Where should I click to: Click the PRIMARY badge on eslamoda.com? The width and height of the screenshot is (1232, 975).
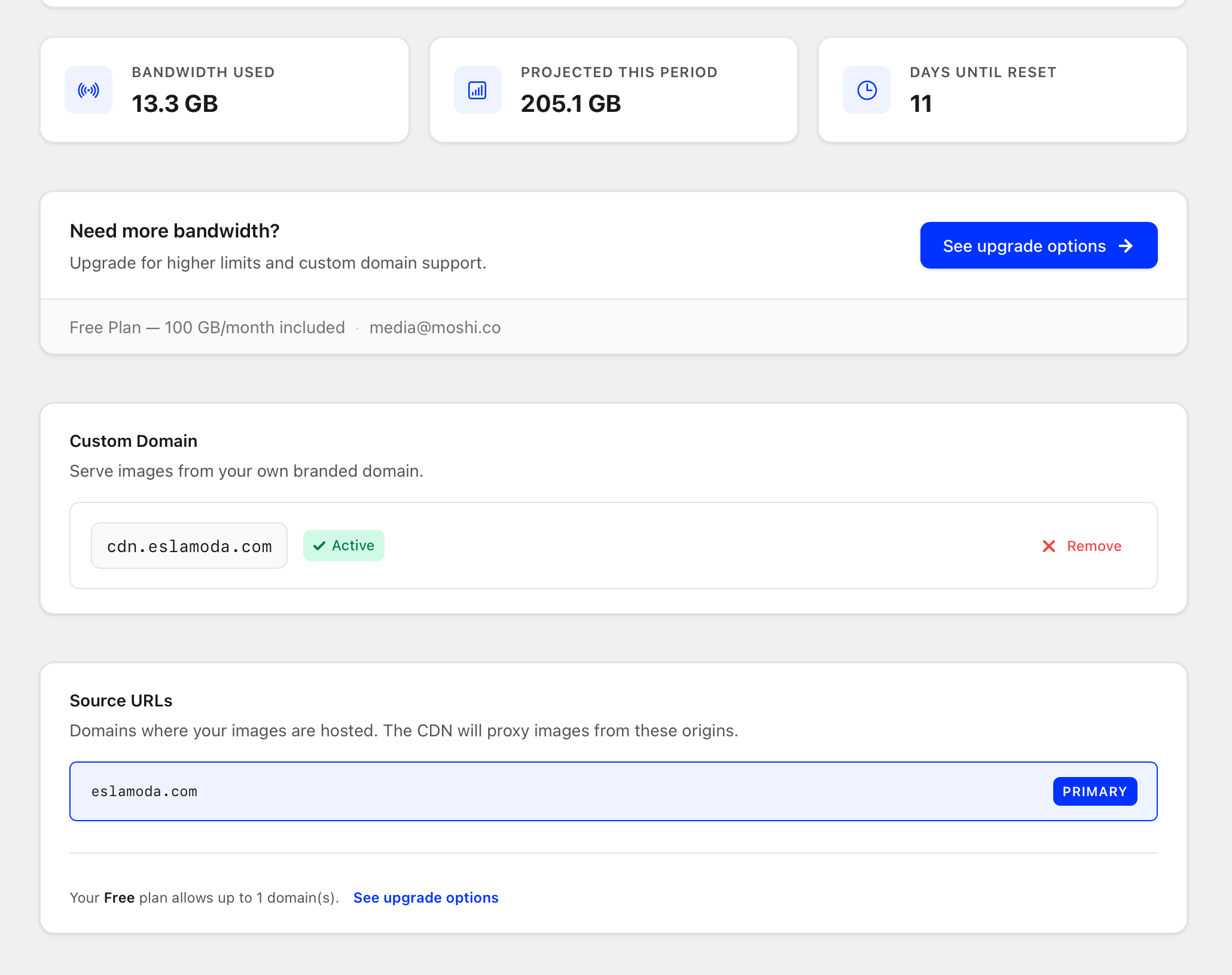click(x=1094, y=791)
